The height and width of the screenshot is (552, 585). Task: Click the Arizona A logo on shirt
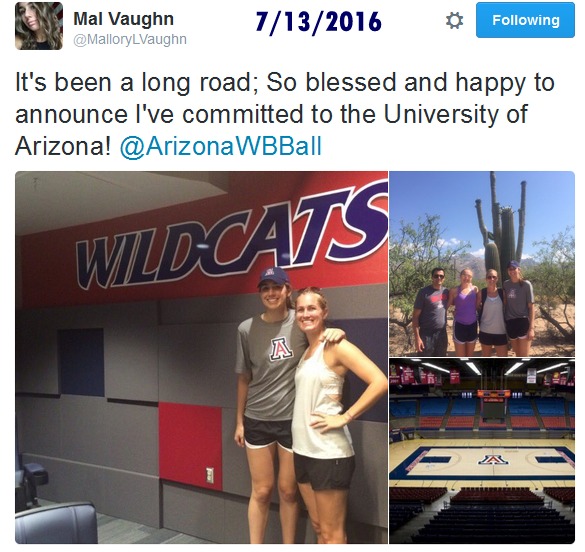tap(281, 349)
